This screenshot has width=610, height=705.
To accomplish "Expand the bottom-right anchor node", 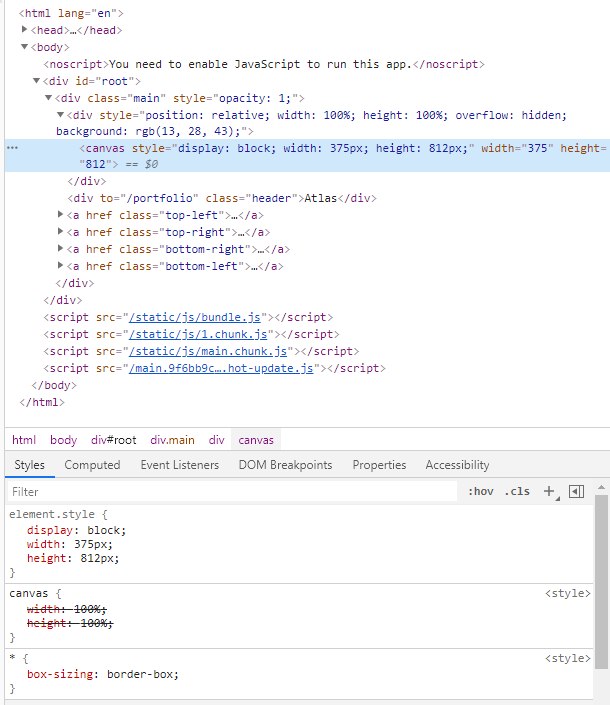I will pos(61,249).
